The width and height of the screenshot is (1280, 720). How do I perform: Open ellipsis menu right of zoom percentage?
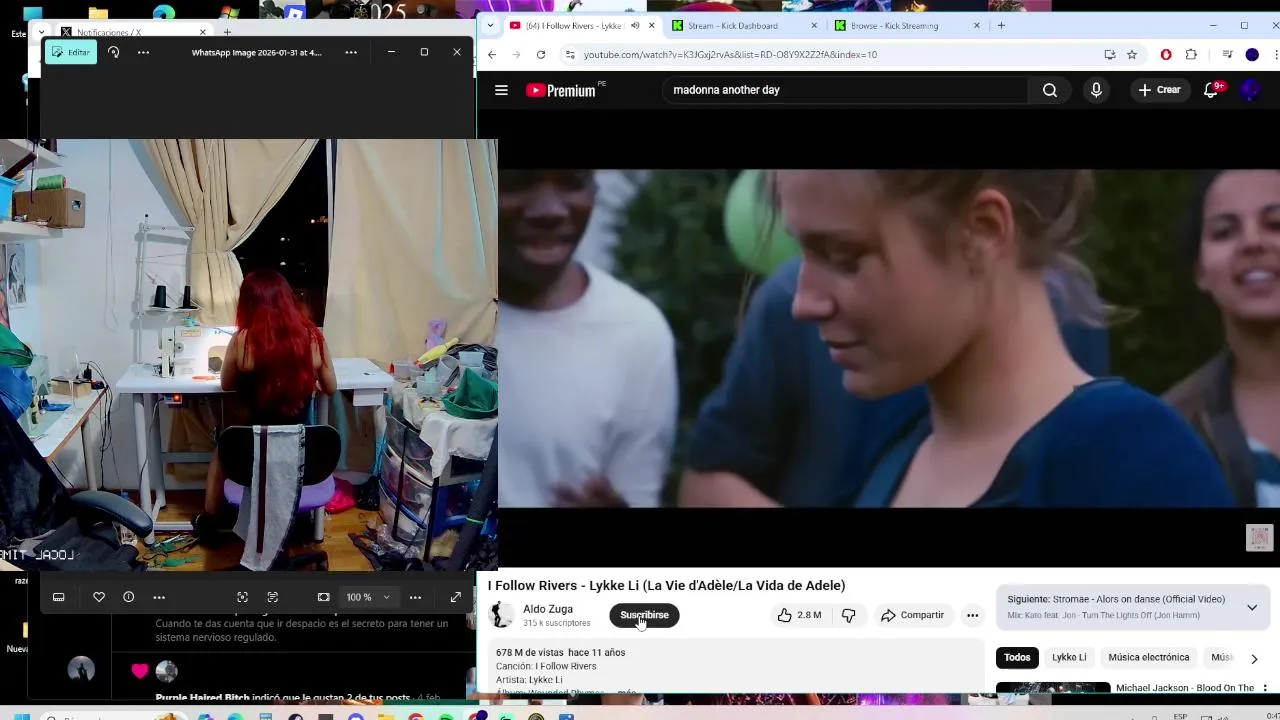coord(415,597)
